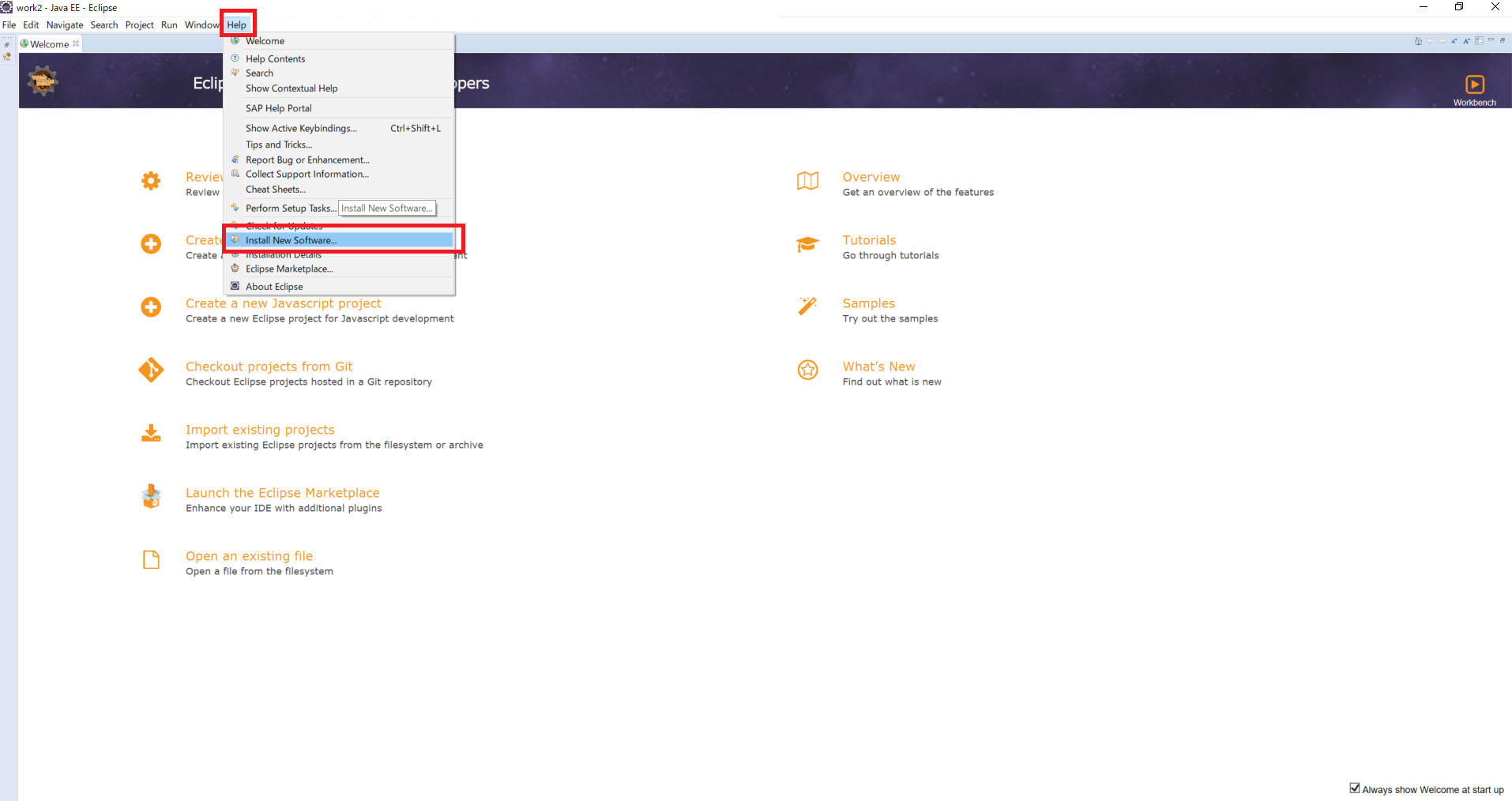Open the Project menu
This screenshot has width=1512, height=801.
pyautogui.click(x=140, y=24)
